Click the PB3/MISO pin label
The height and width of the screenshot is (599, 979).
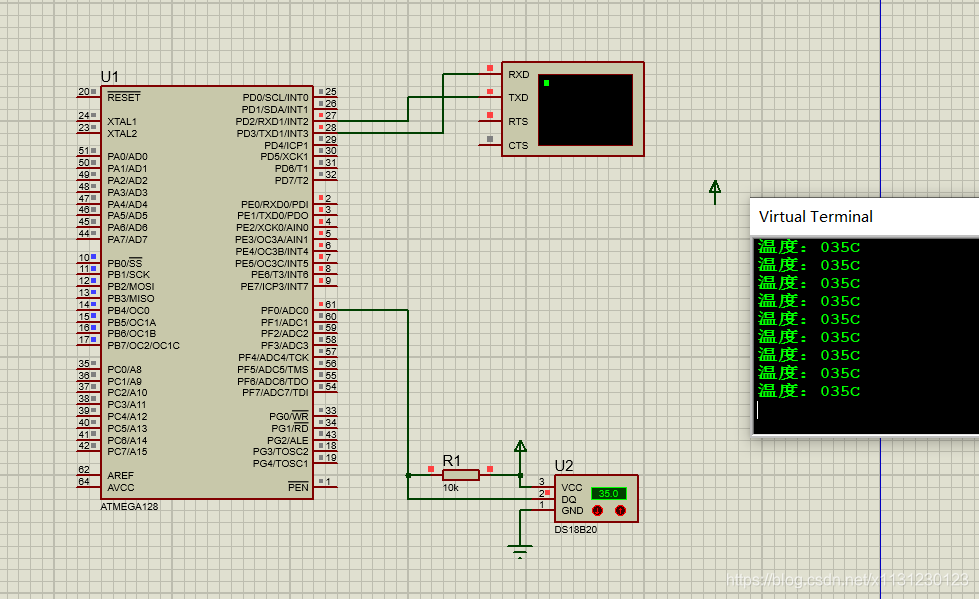pyautogui.click(x=130, y=299)
